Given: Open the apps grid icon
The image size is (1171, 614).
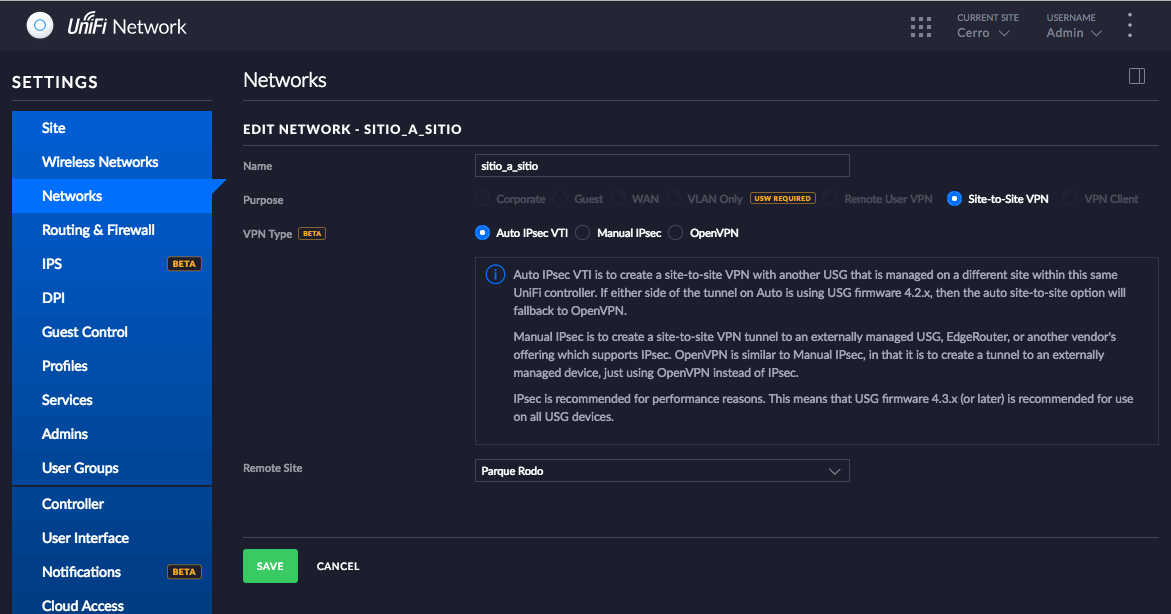Looking at the screenshot, I should [x=920, y=27].
